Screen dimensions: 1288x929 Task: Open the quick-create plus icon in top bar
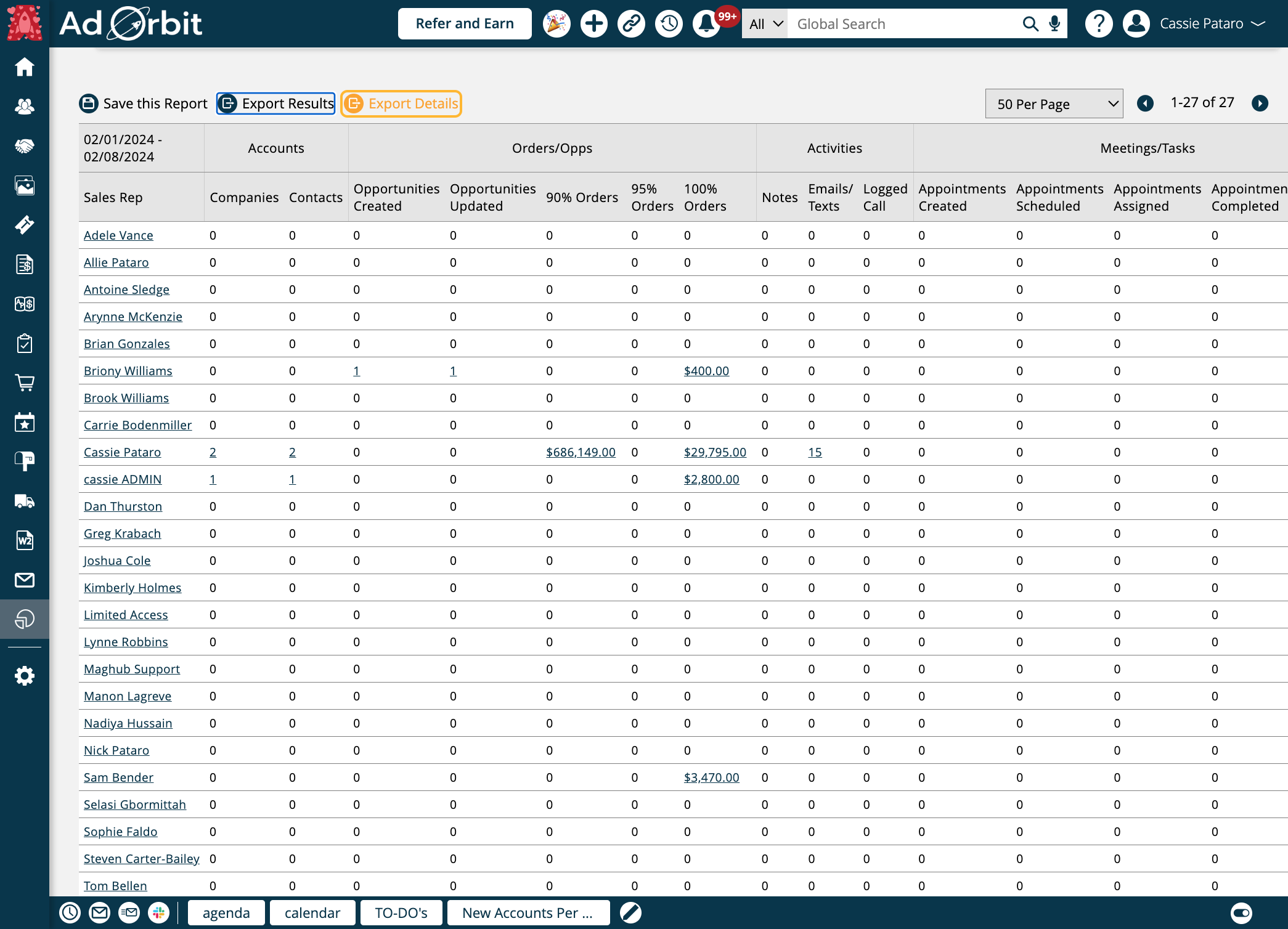593,23
